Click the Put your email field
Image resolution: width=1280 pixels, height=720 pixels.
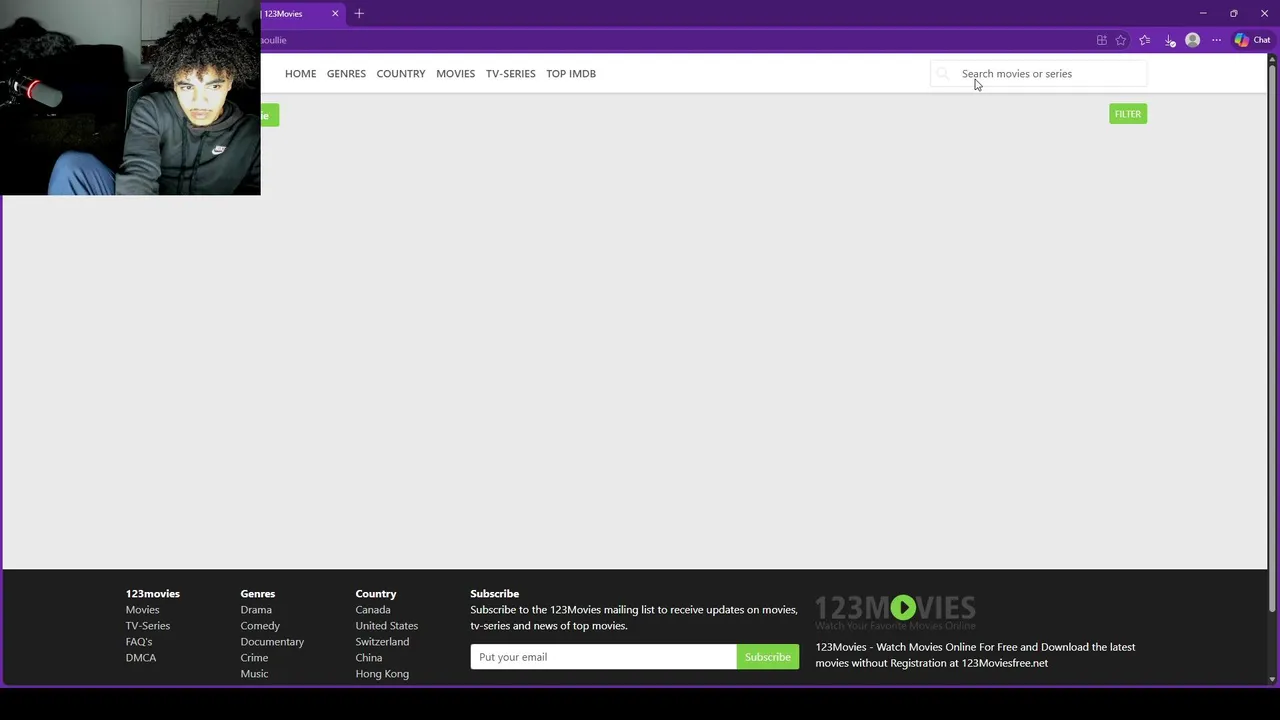[604, 657]
